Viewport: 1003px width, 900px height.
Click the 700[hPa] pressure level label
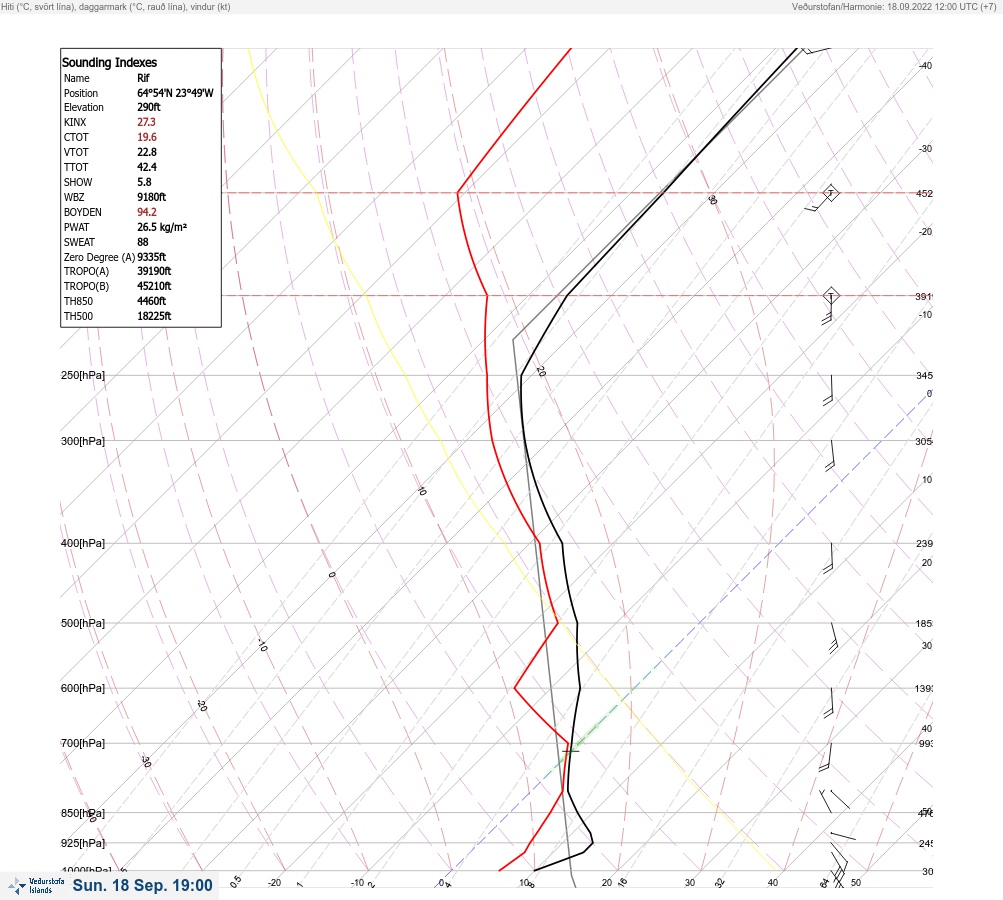(x=83, y=743)
